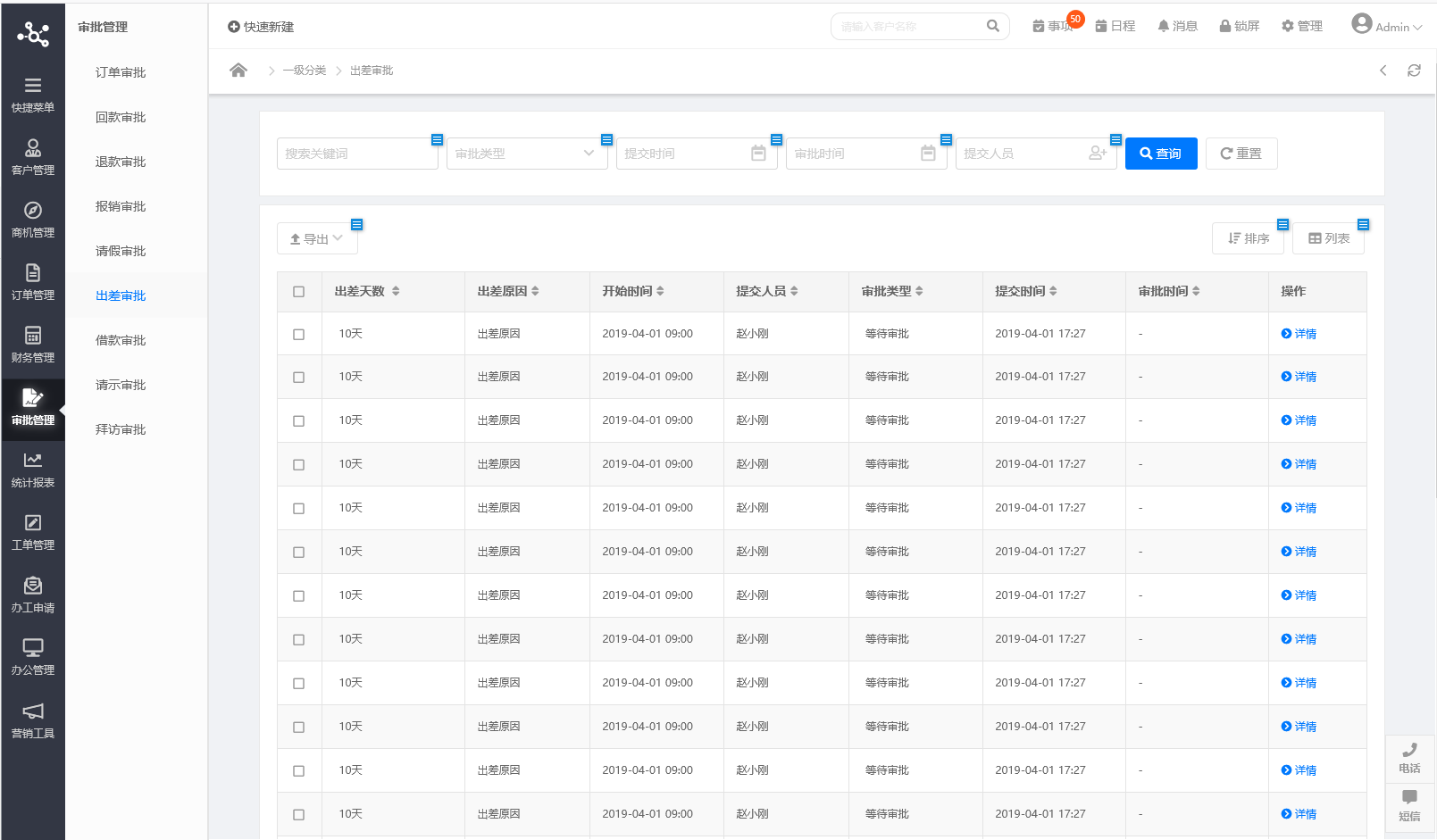The width and height of the screenshot is (1437, 840).
Task: Check eighth table row checkbox
Action: click(298, 639)
